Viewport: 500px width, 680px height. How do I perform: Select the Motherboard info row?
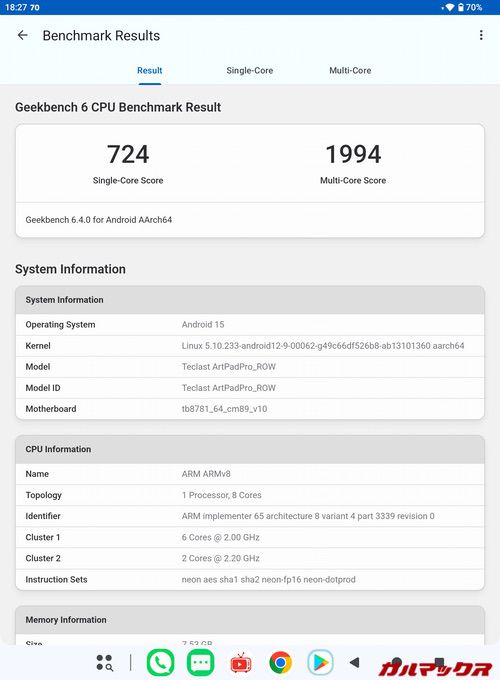click(250, 409)
